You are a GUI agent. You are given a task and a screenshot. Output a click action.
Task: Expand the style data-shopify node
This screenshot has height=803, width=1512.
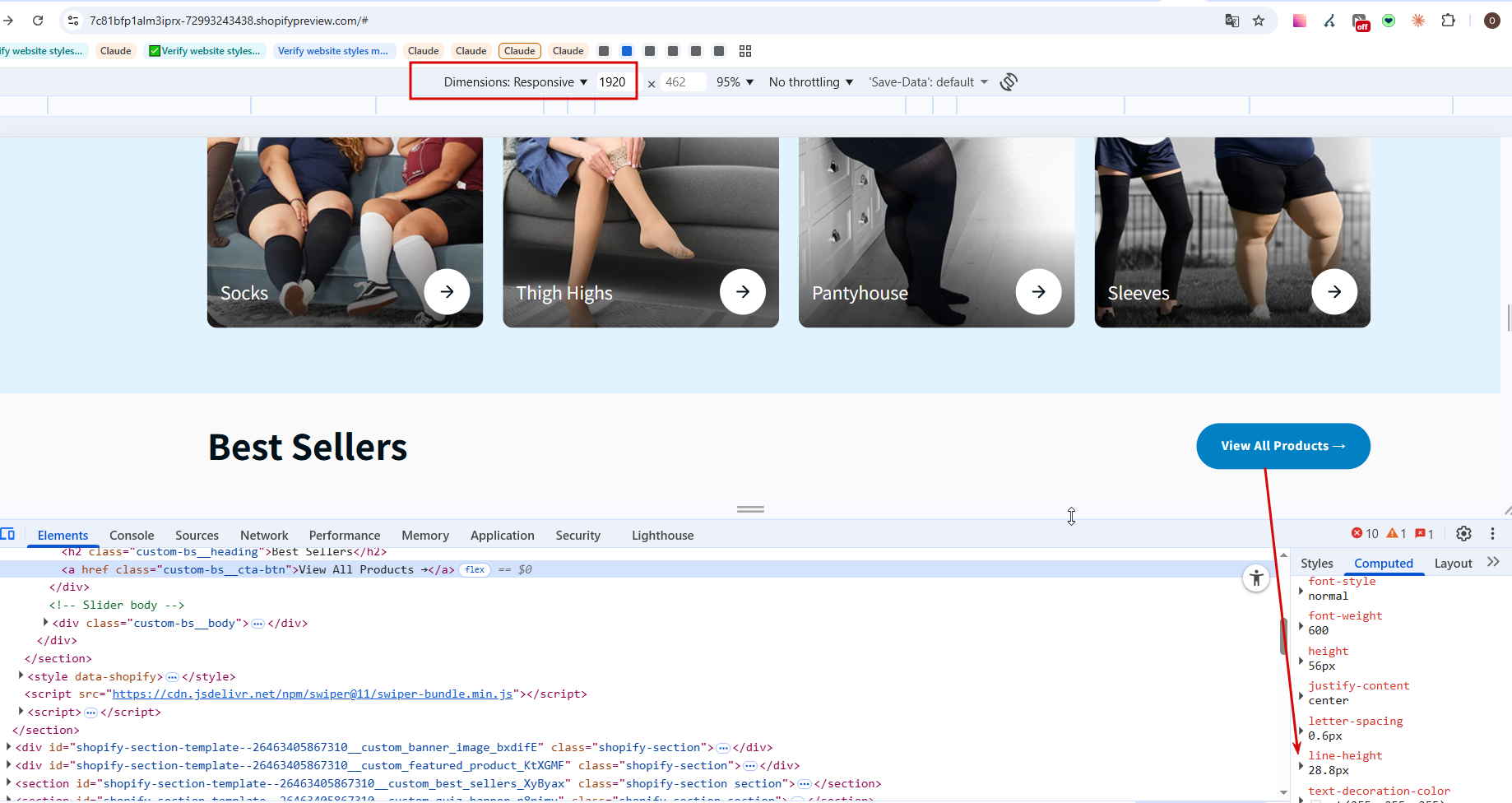(21, 676)
